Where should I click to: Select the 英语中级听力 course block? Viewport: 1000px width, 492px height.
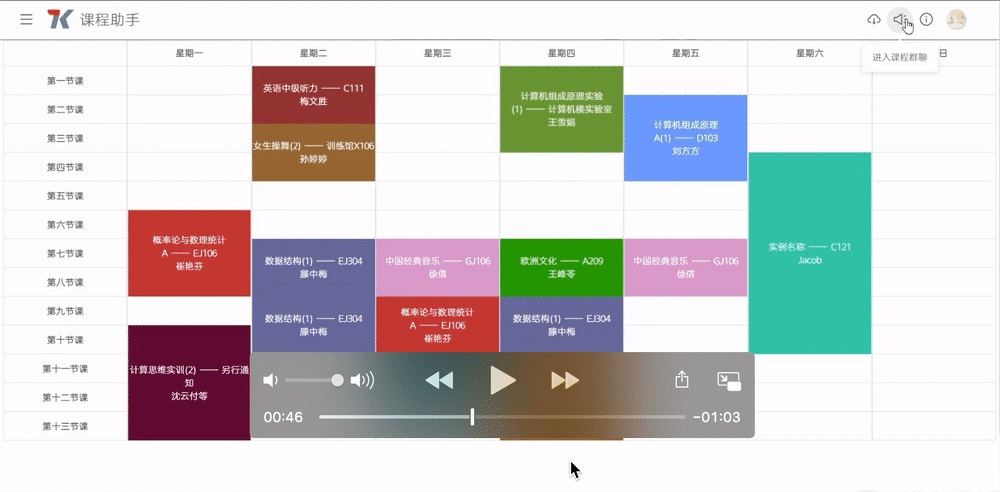[313, 95]
